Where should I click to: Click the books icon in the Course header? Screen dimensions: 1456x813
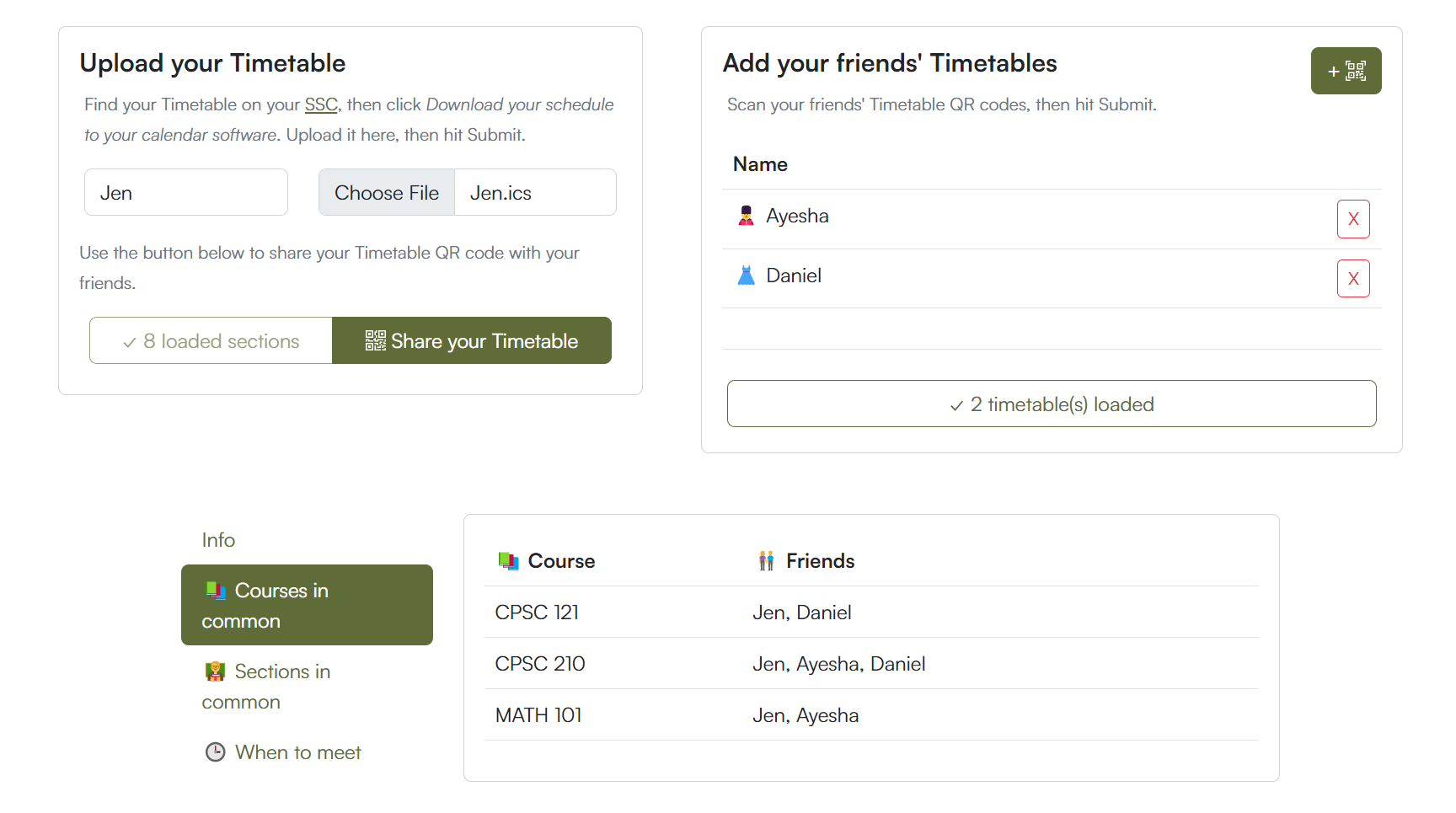(x=508, y=561)
